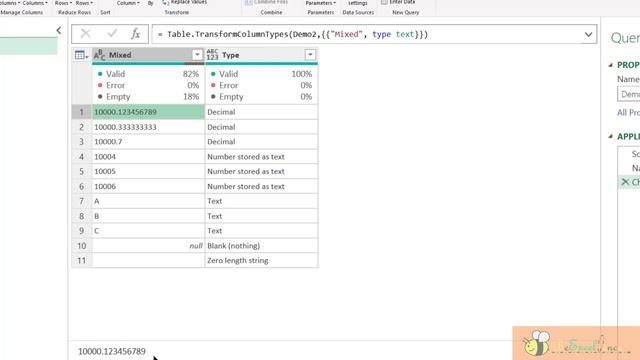Change data type via Mixed column ABC icon

coord(99,55)
